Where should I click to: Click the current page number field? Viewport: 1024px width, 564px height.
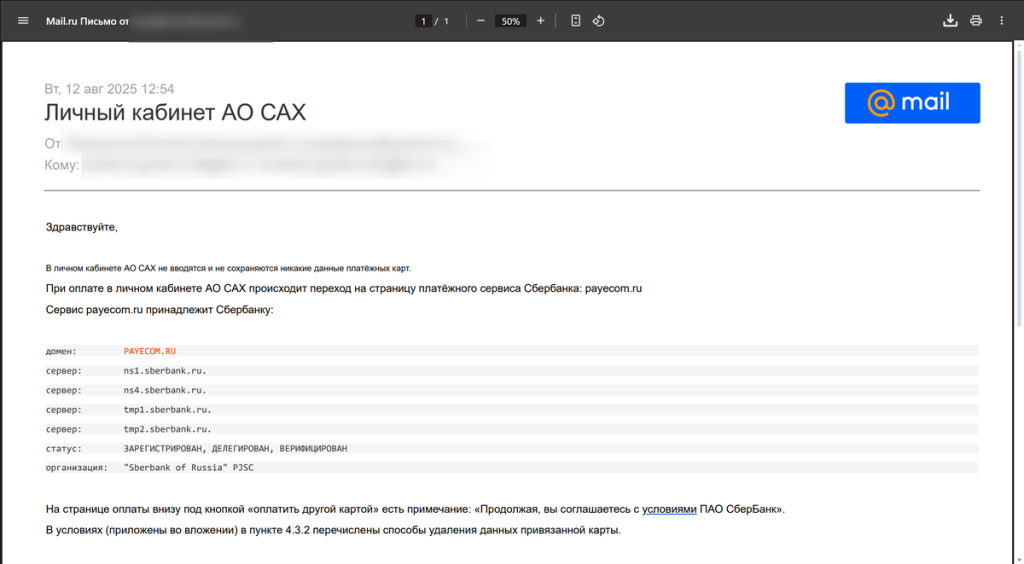pos(424,21)
